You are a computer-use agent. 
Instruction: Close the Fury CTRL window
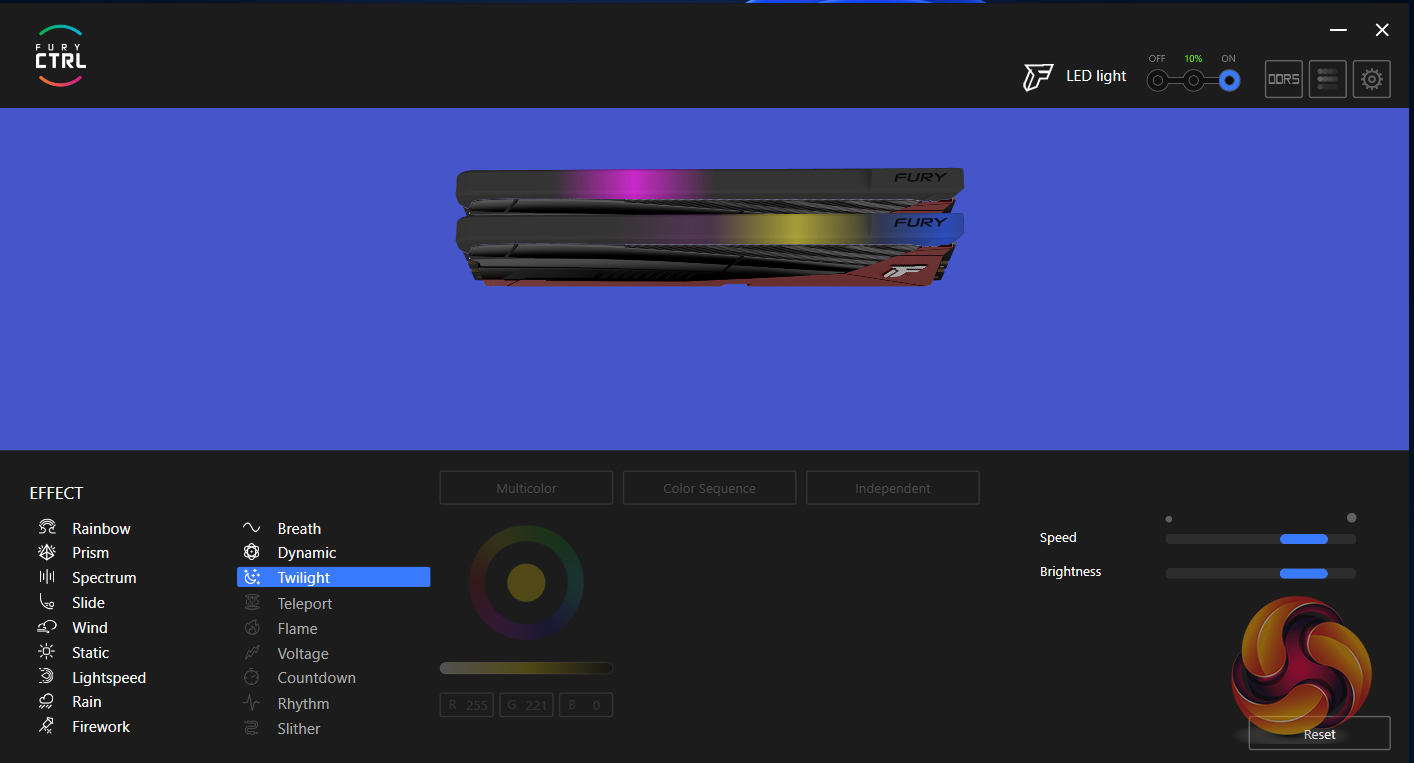[1382, 30]
